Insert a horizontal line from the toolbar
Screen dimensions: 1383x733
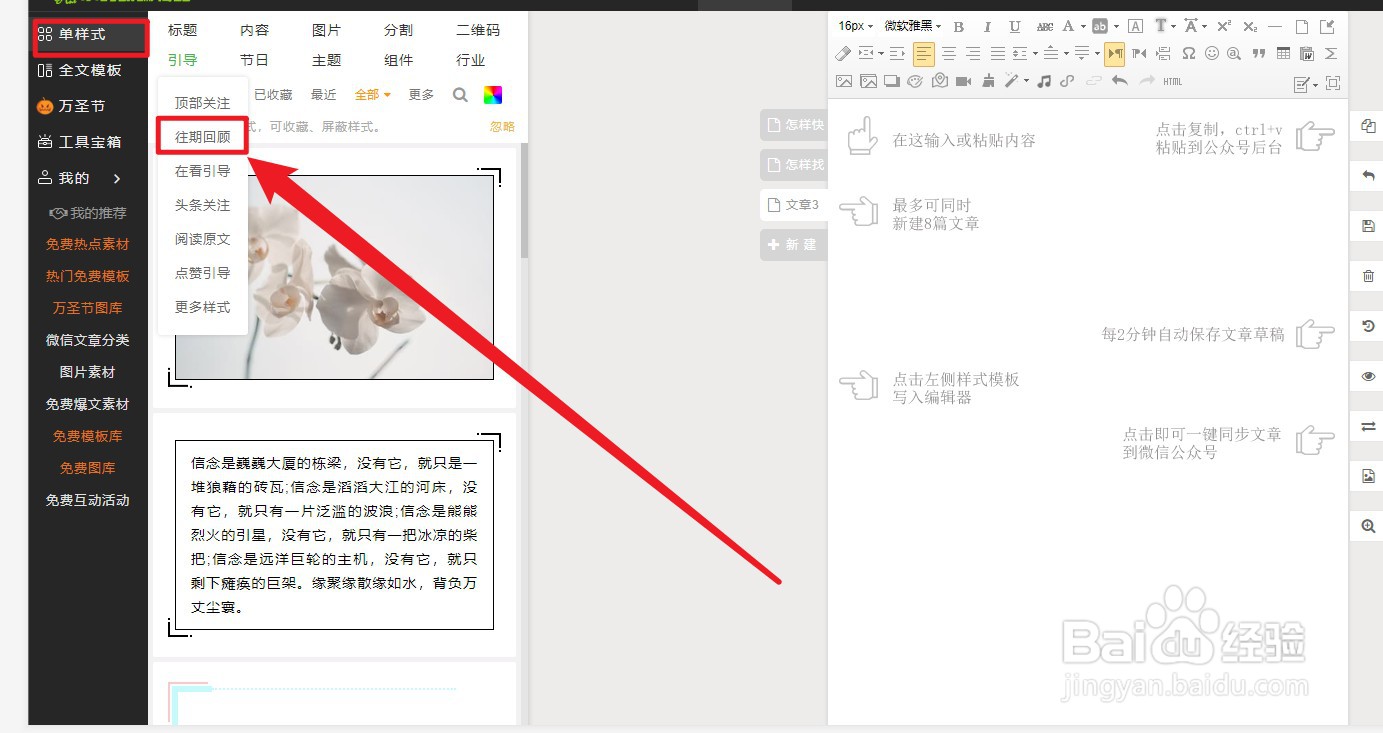coord(1275,26)
